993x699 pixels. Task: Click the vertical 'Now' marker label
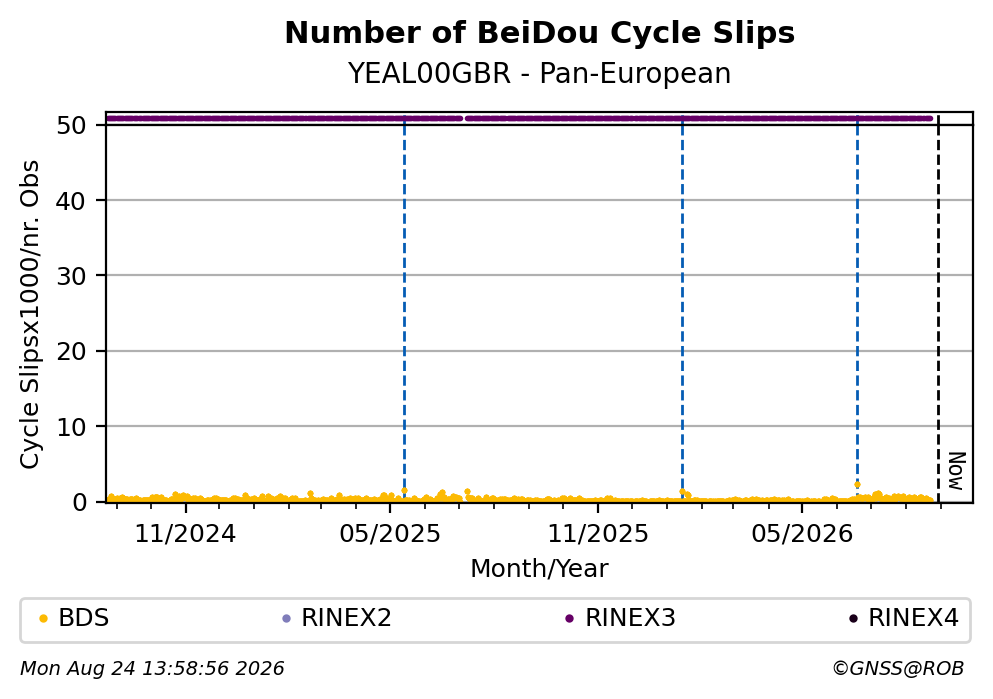click(956, 471)
